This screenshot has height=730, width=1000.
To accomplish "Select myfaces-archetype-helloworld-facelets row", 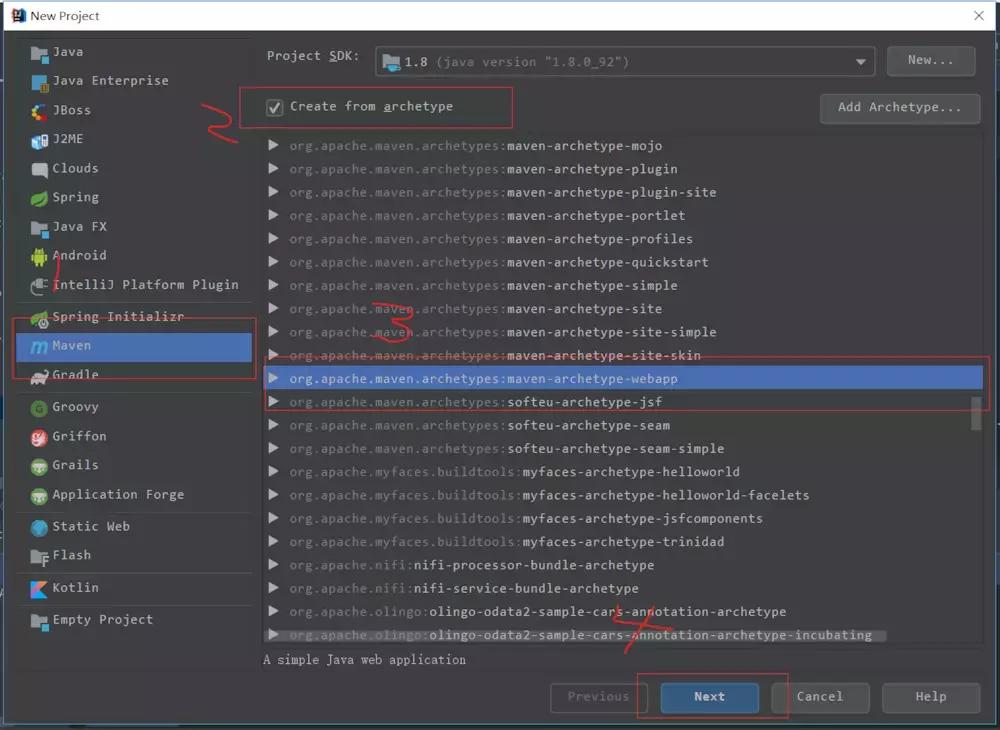I will pyautogui.click(x=623, y=495).
